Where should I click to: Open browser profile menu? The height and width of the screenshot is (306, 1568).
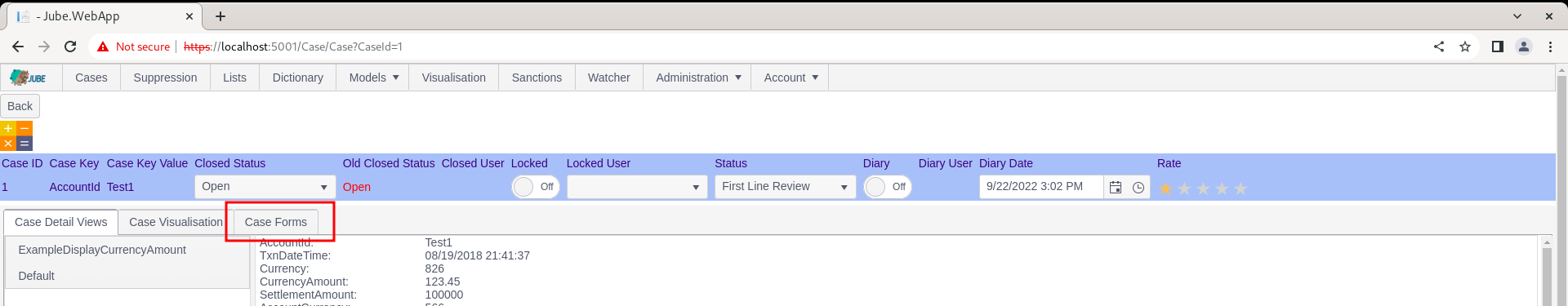tap(1524, 47)
